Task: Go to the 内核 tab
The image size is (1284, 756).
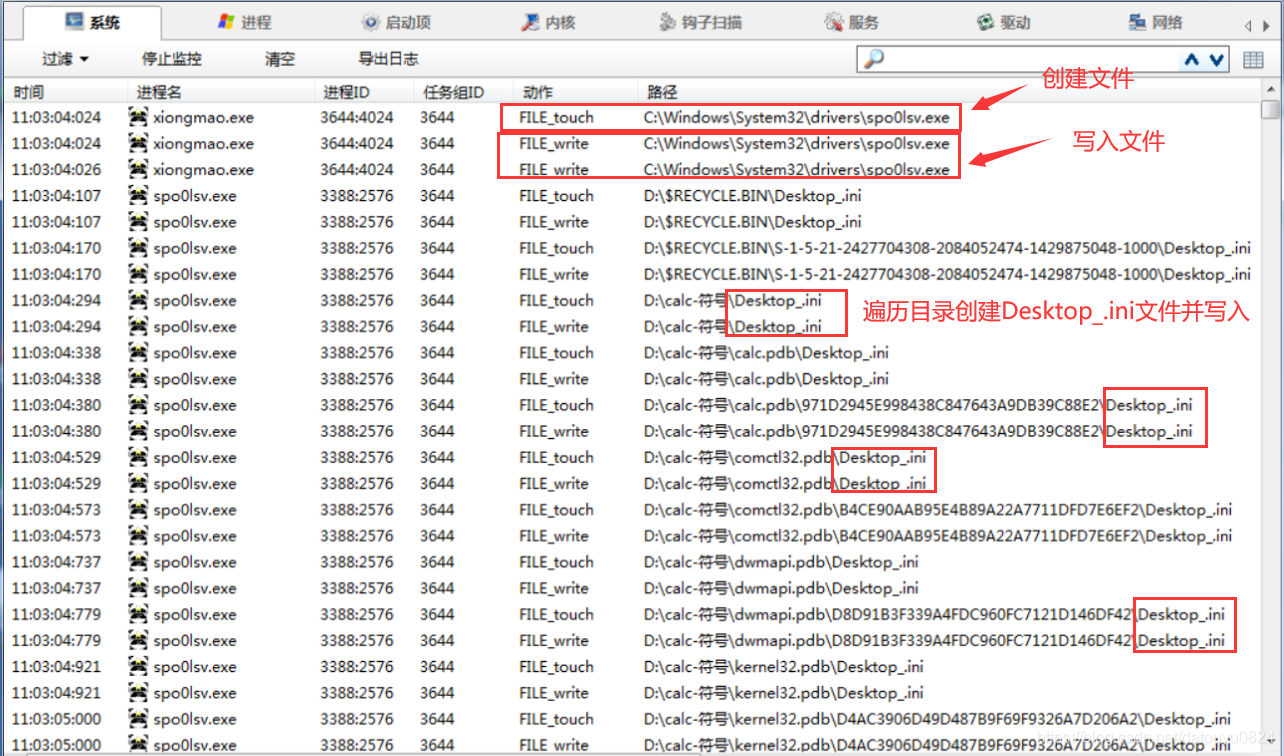Action: point(548,22)
